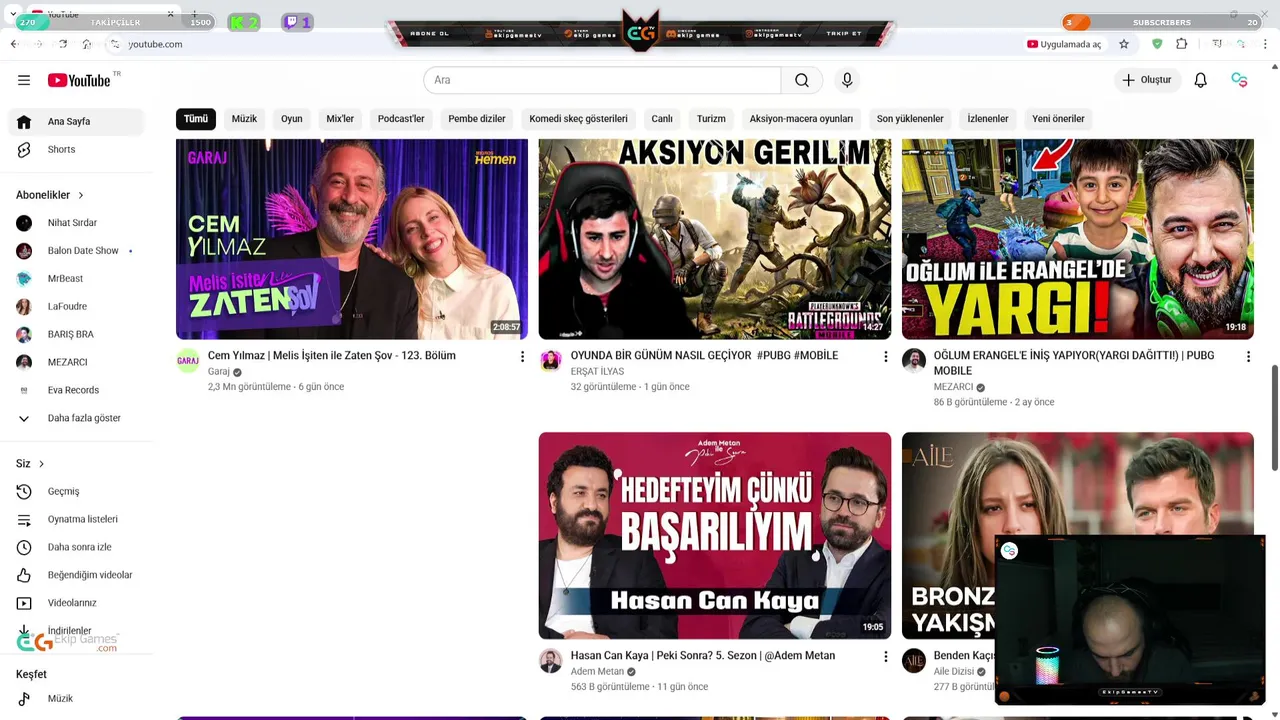
Task: Select the İzlenenler filter chip
Action: click(988, 118)
